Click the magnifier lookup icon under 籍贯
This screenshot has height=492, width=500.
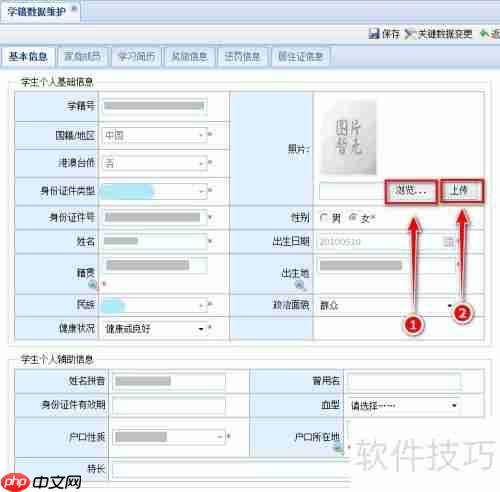(92, 285)
